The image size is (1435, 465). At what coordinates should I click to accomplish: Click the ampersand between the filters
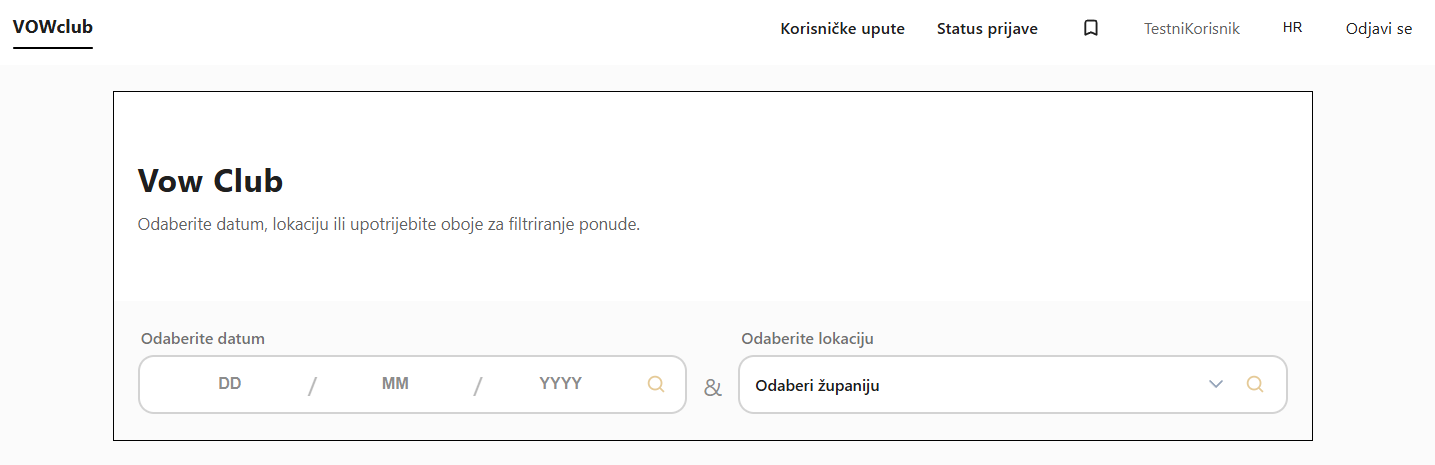click(712, 388)
